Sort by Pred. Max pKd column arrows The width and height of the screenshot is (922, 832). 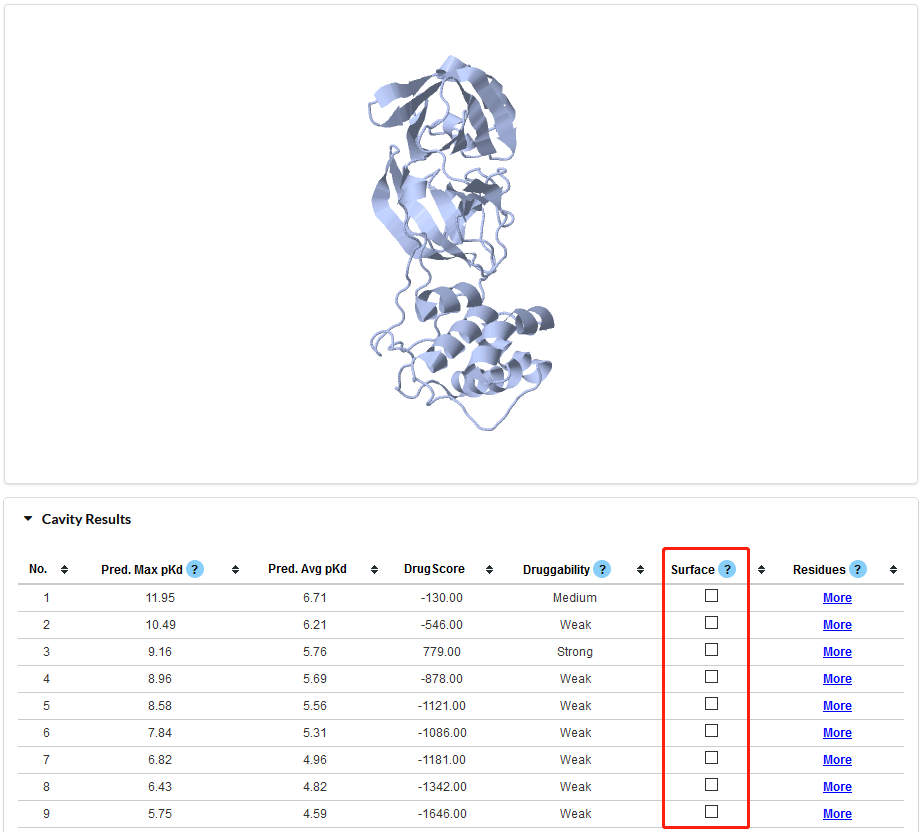coord(235,569)
